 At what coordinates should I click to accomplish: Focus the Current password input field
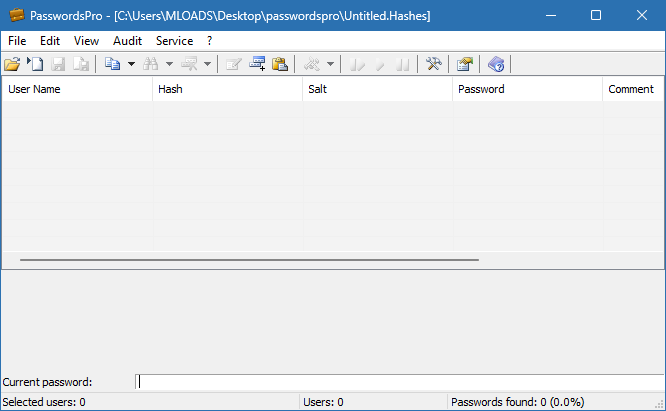tap(399, 382)
